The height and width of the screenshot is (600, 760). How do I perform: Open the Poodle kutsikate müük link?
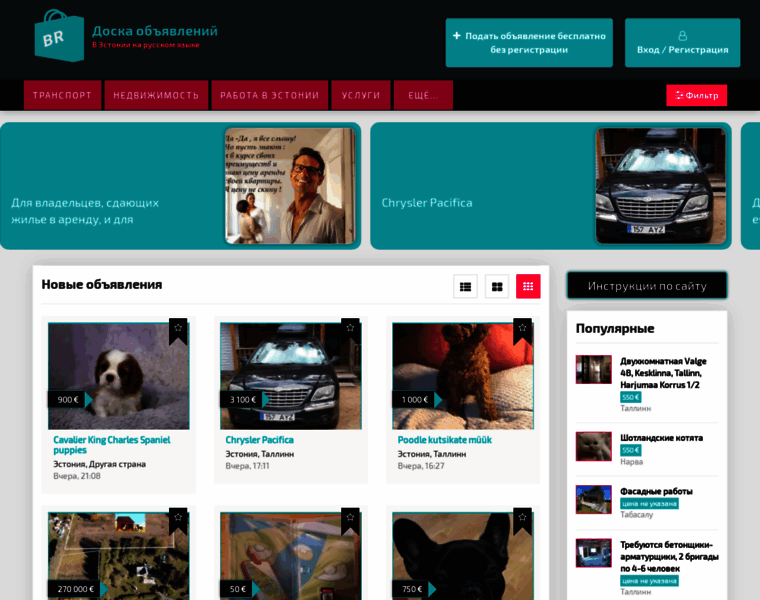pos(444,440)
